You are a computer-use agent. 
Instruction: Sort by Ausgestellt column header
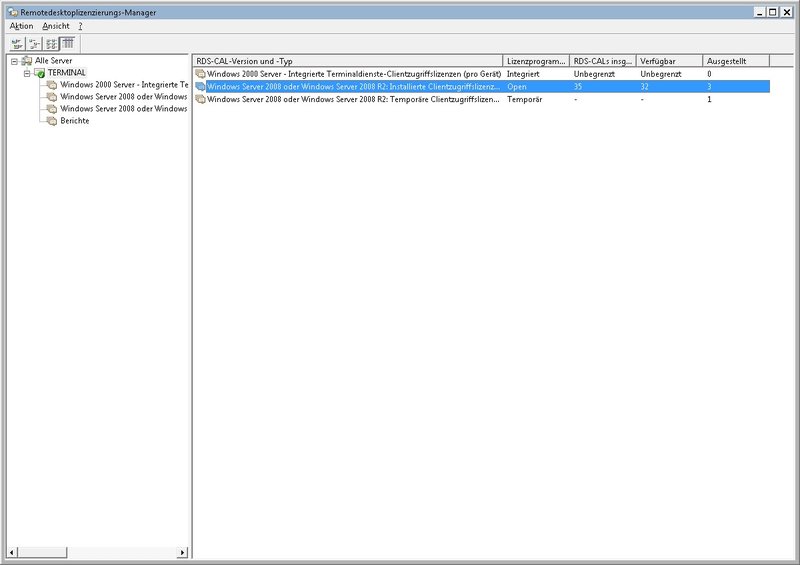click(736, 61)
